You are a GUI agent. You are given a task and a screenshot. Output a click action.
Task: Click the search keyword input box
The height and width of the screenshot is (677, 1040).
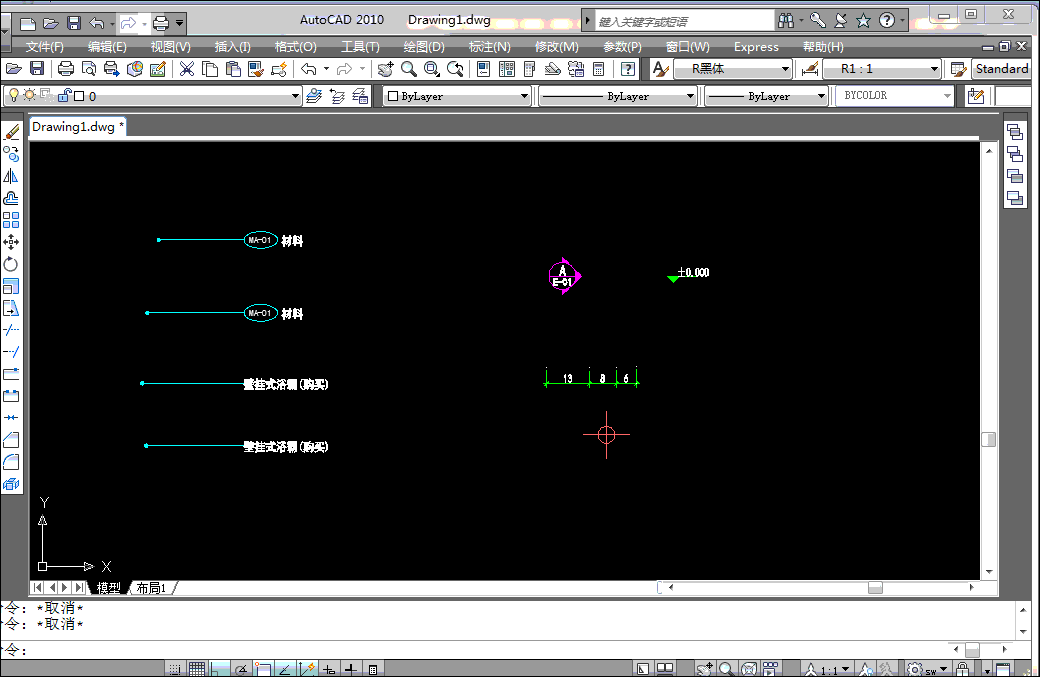click(683, 21)
